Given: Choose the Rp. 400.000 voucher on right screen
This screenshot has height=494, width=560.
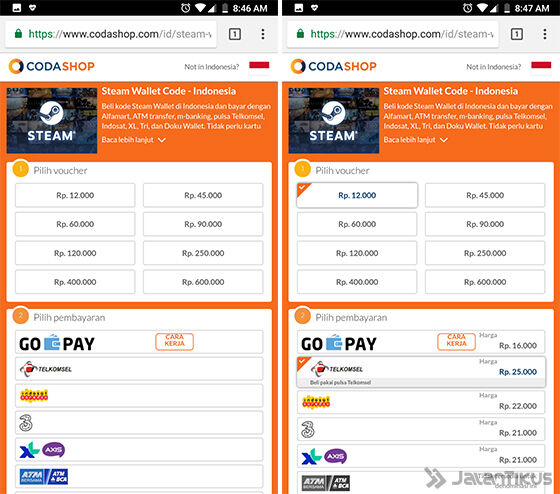Looking at the screenshot, I should 357,282.
